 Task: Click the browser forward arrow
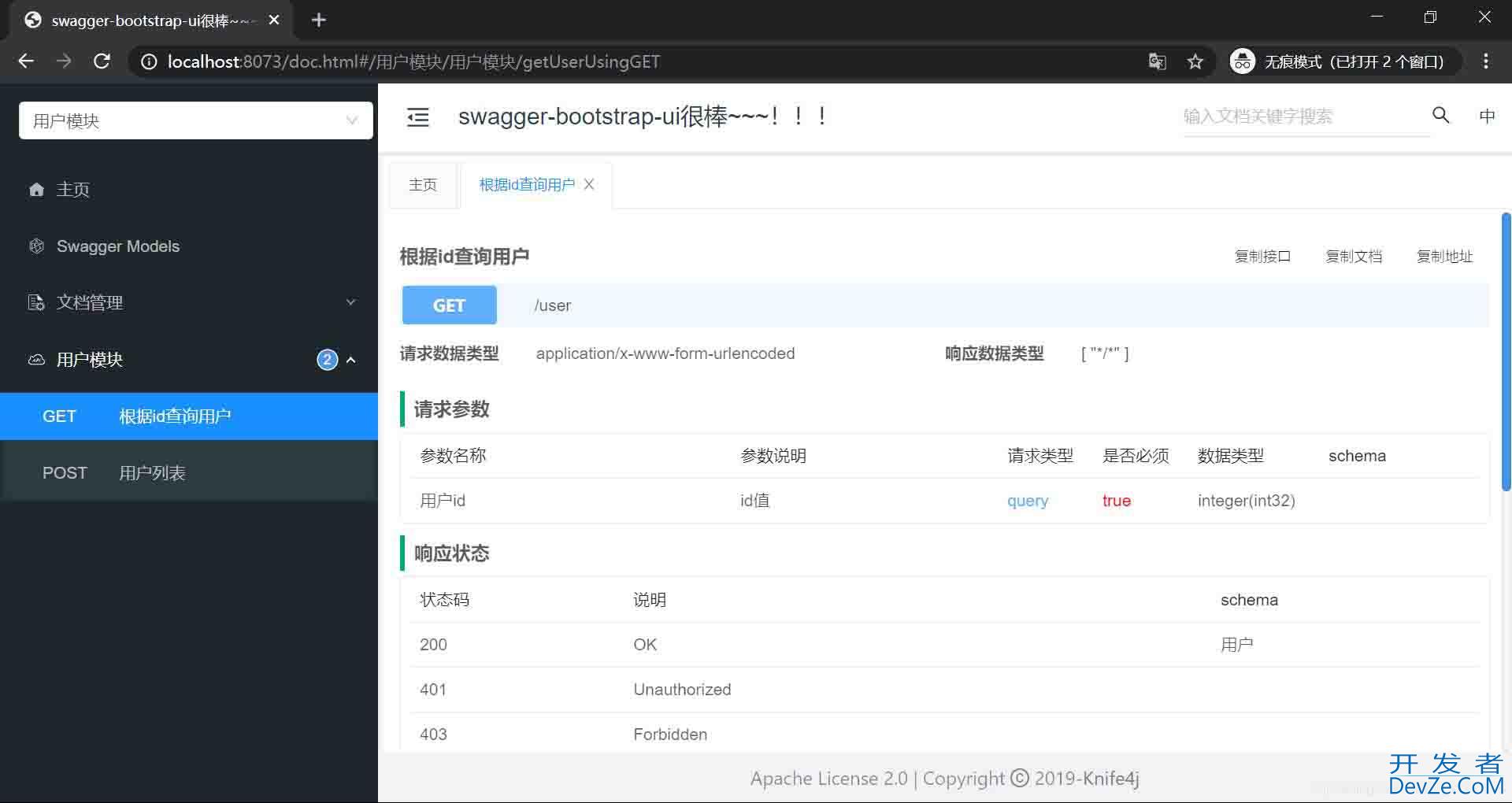64,61
